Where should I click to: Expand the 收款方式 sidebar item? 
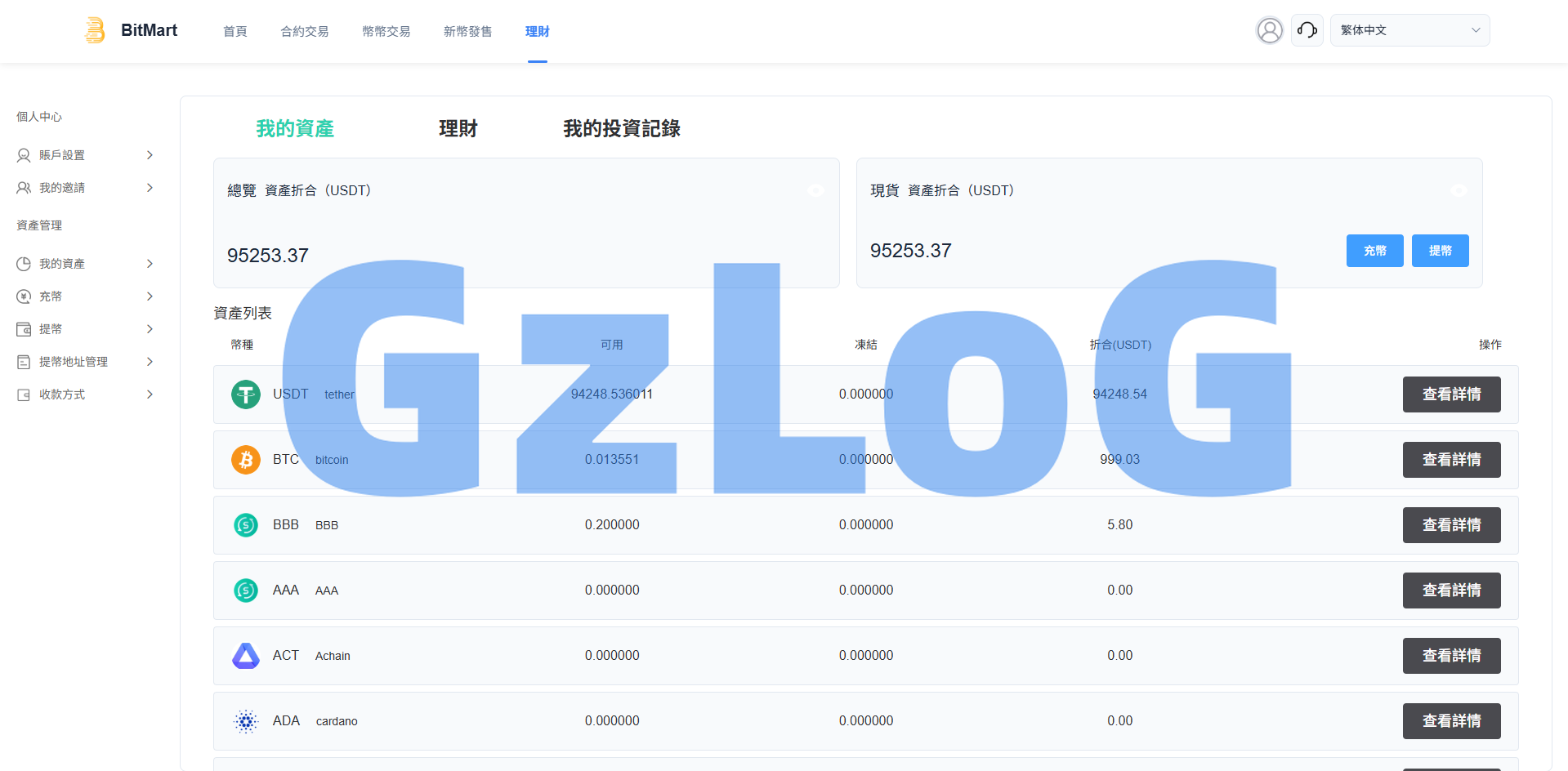(85, 394)
